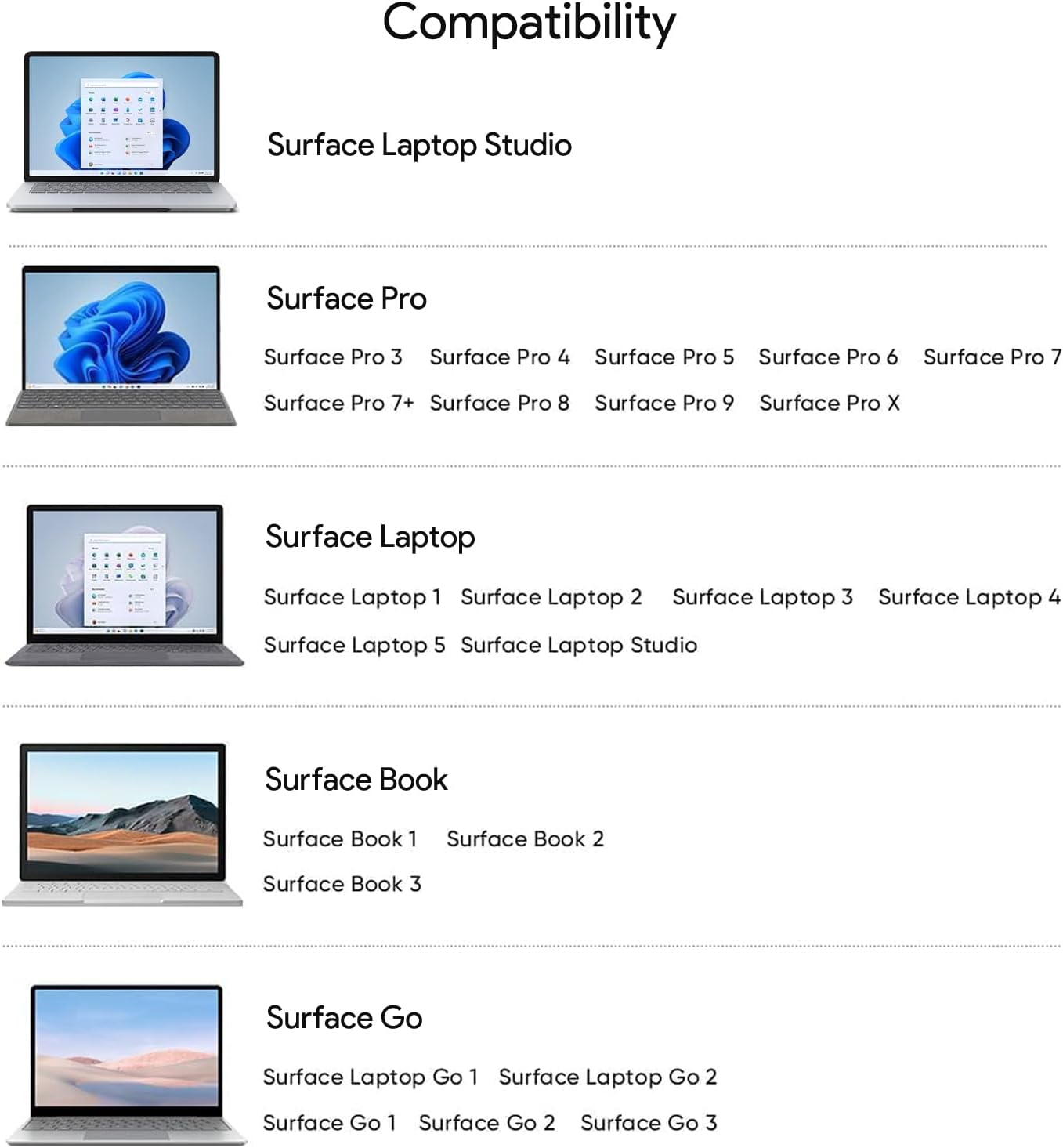The image size is (1063, 1148).
Task: Click the Surface Laptop Studio device image at top
Action: point(121,132)
